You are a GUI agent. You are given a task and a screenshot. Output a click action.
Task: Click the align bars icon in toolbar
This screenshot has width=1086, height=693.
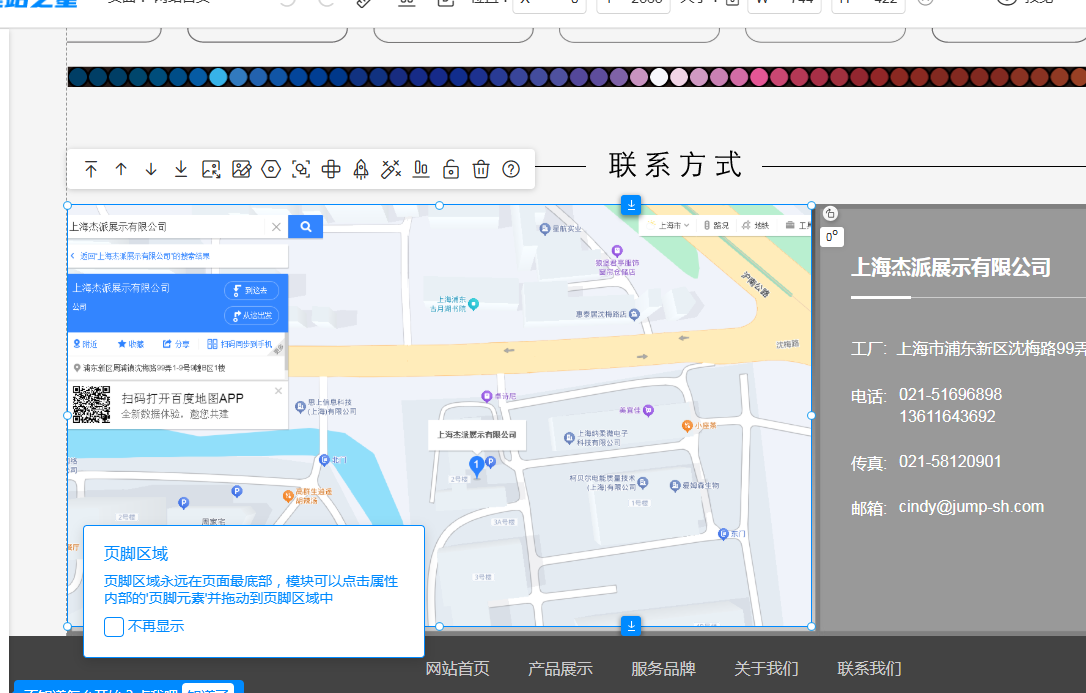[x=421, y=170]
